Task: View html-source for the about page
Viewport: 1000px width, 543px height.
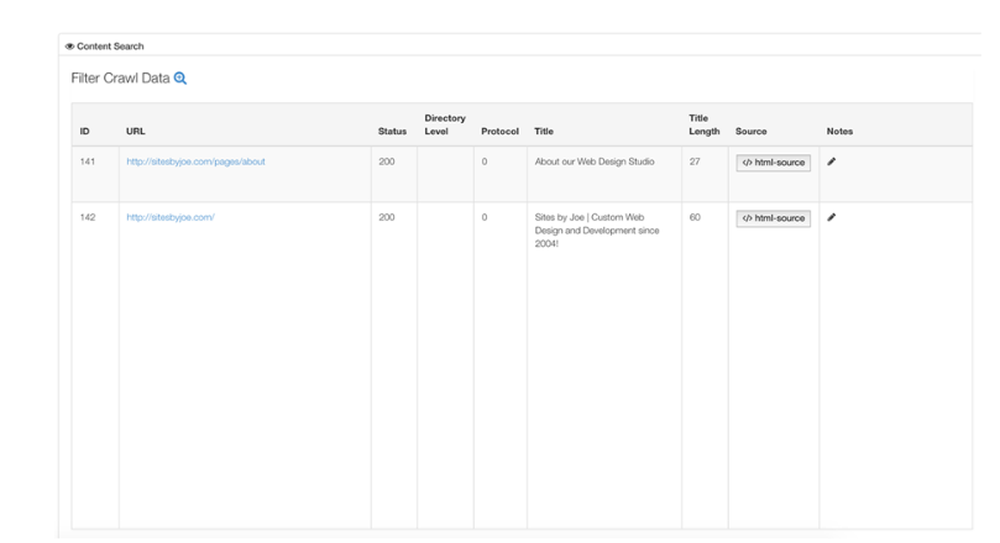Action: (773, 163)
